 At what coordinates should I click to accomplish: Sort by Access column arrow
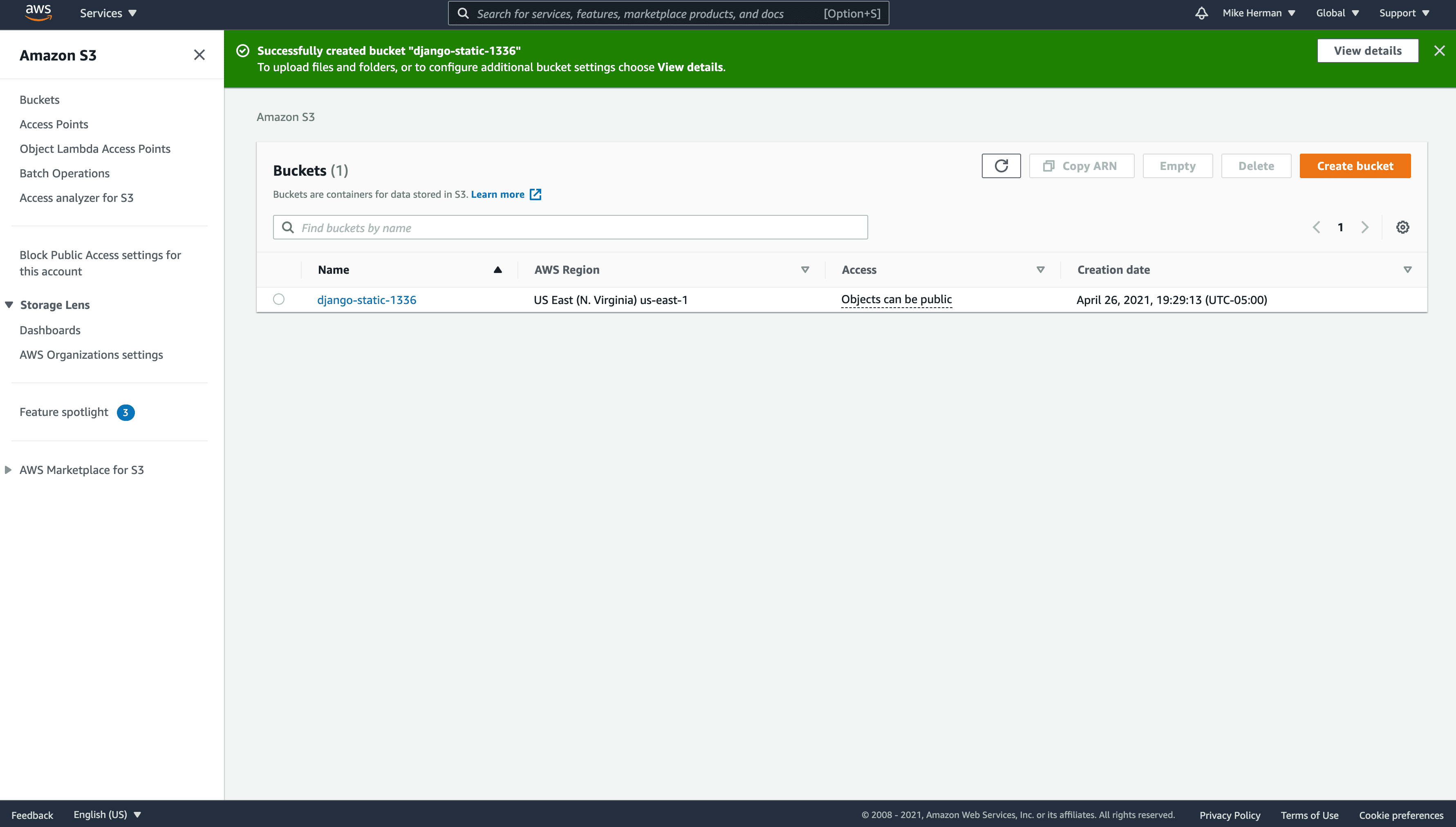(1041, 270)
